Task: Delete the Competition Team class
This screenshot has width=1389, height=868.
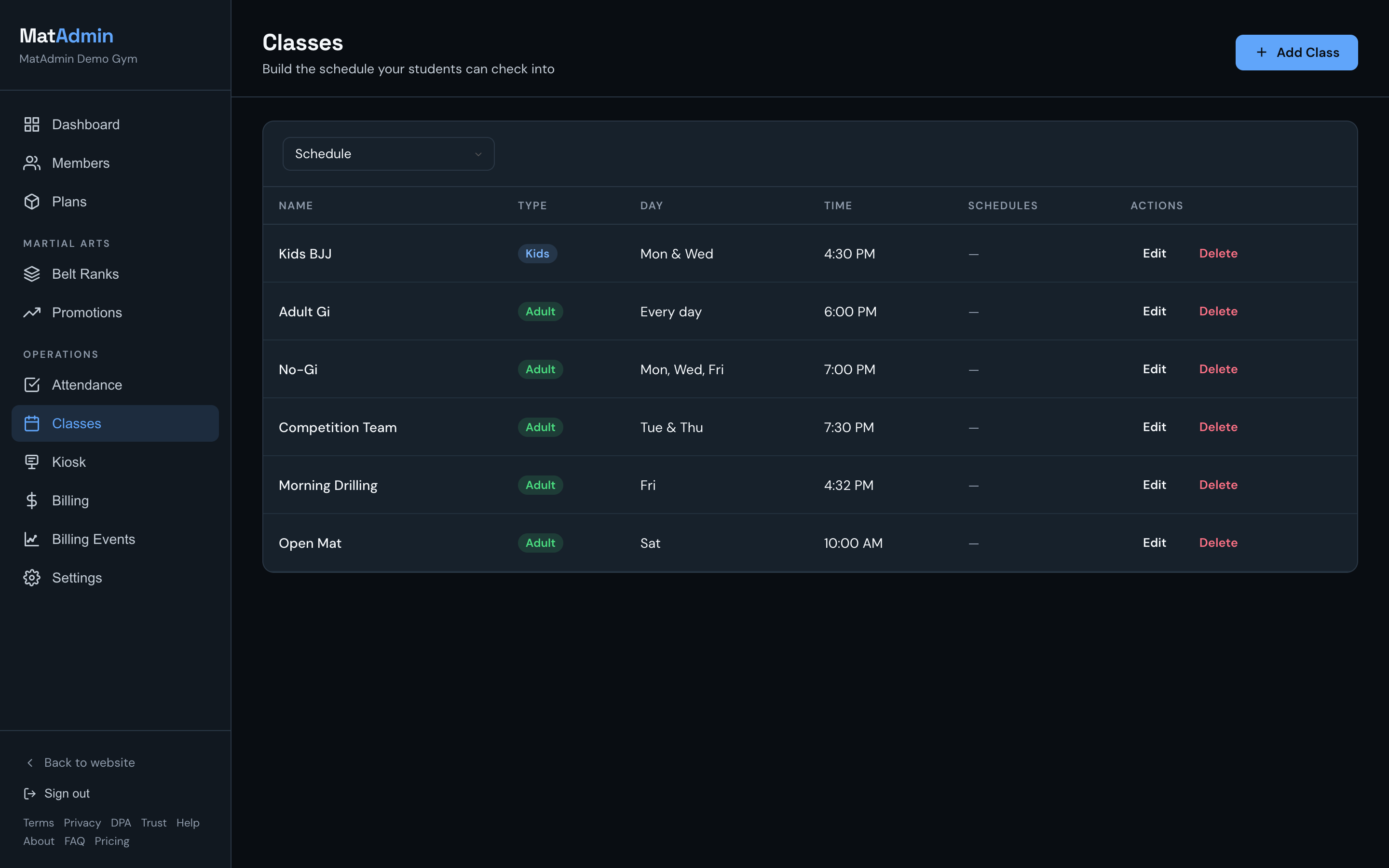Action: 1218,427
